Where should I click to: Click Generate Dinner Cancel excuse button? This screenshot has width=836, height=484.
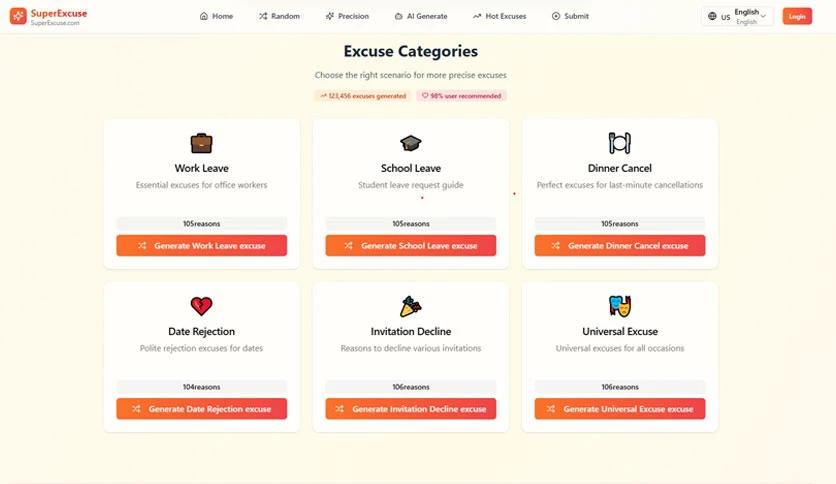[x=620, y=246]
